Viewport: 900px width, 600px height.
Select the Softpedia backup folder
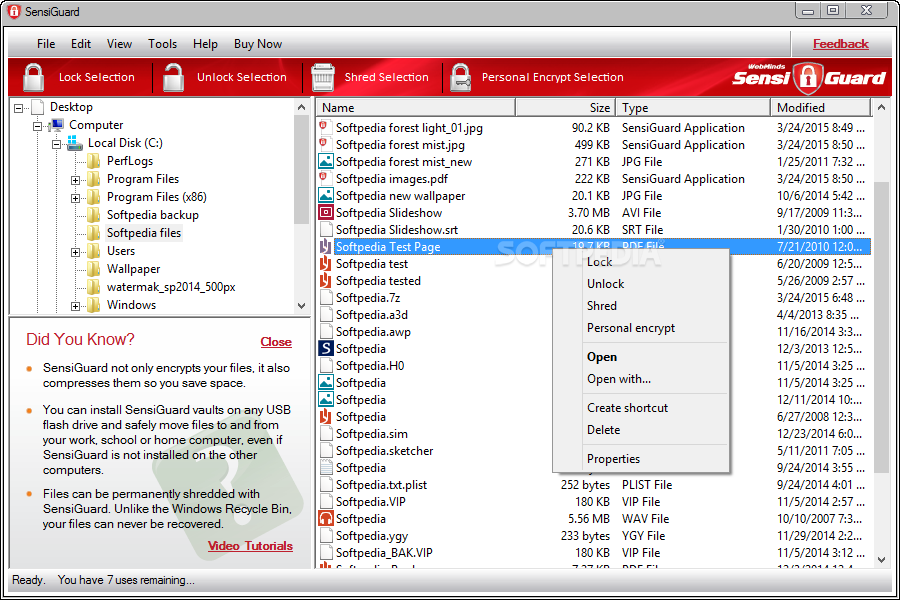[153, 215]
